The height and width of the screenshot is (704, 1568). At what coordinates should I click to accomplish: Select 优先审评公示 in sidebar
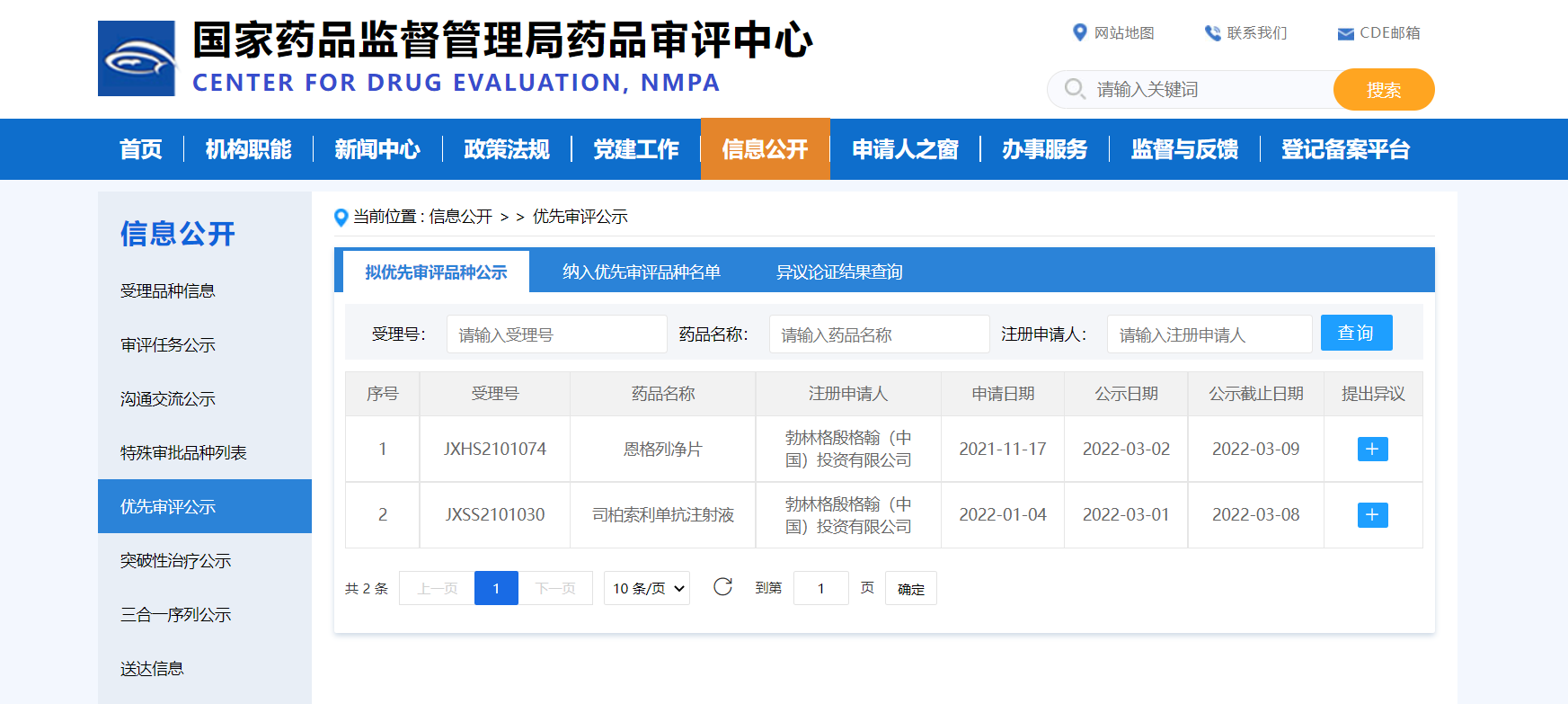pos(205,506)
